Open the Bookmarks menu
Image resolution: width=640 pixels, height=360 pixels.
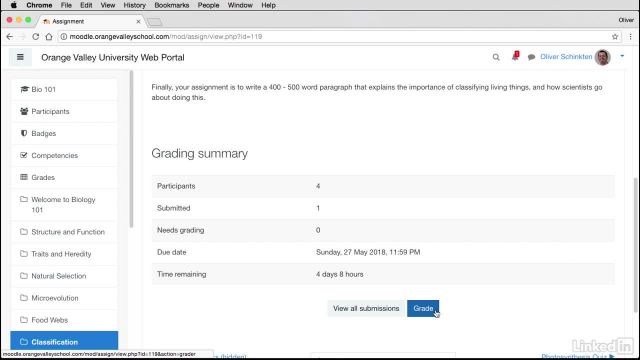click(172, 5)
